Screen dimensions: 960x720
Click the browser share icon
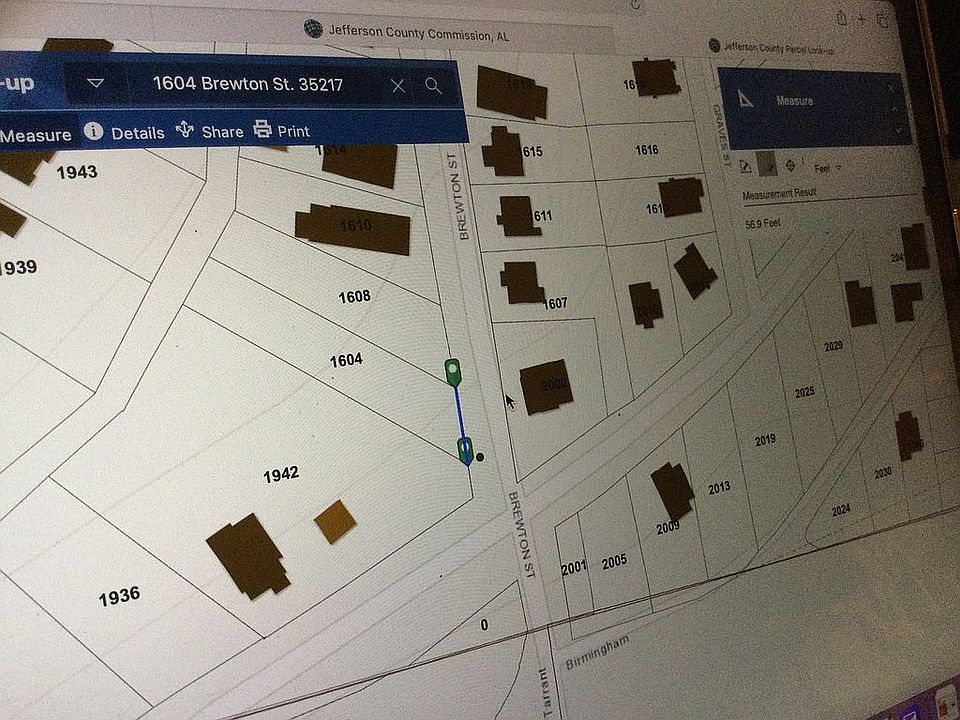click(x=842, y=18)
